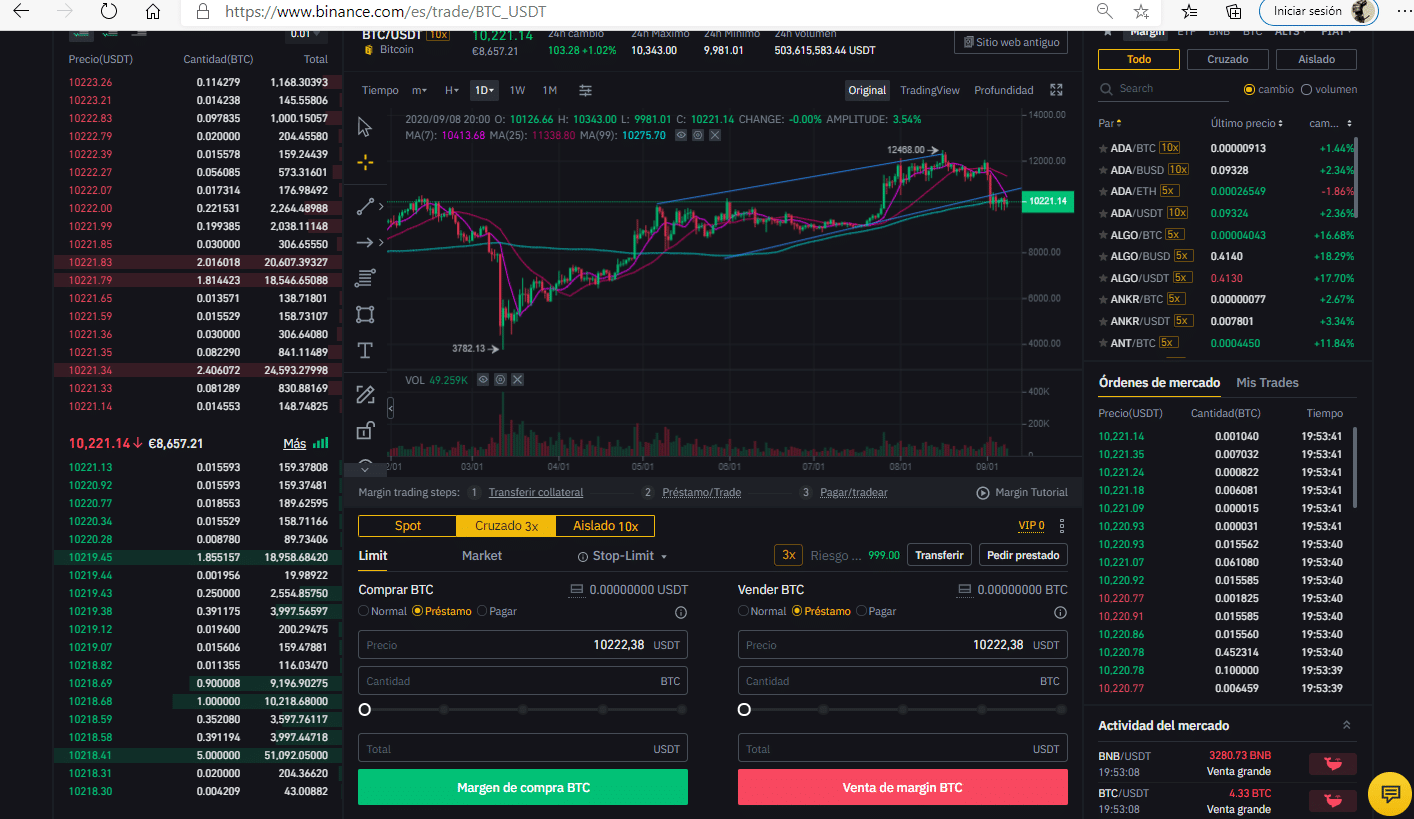Switch to the Mis Trades tab
The height and width of the screenshot is (819, 1414).
point(1267,383)
